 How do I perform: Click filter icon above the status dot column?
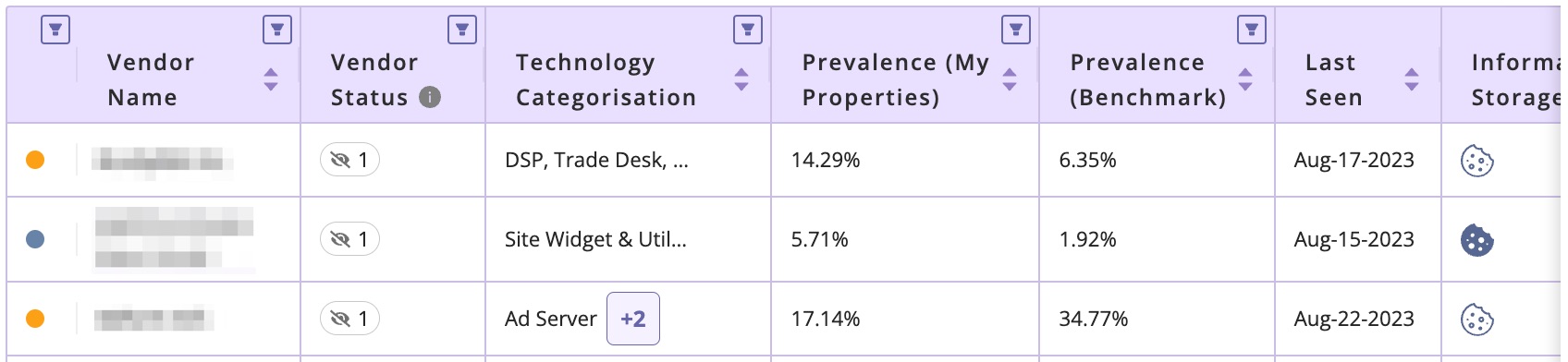[x=55, y=30]
